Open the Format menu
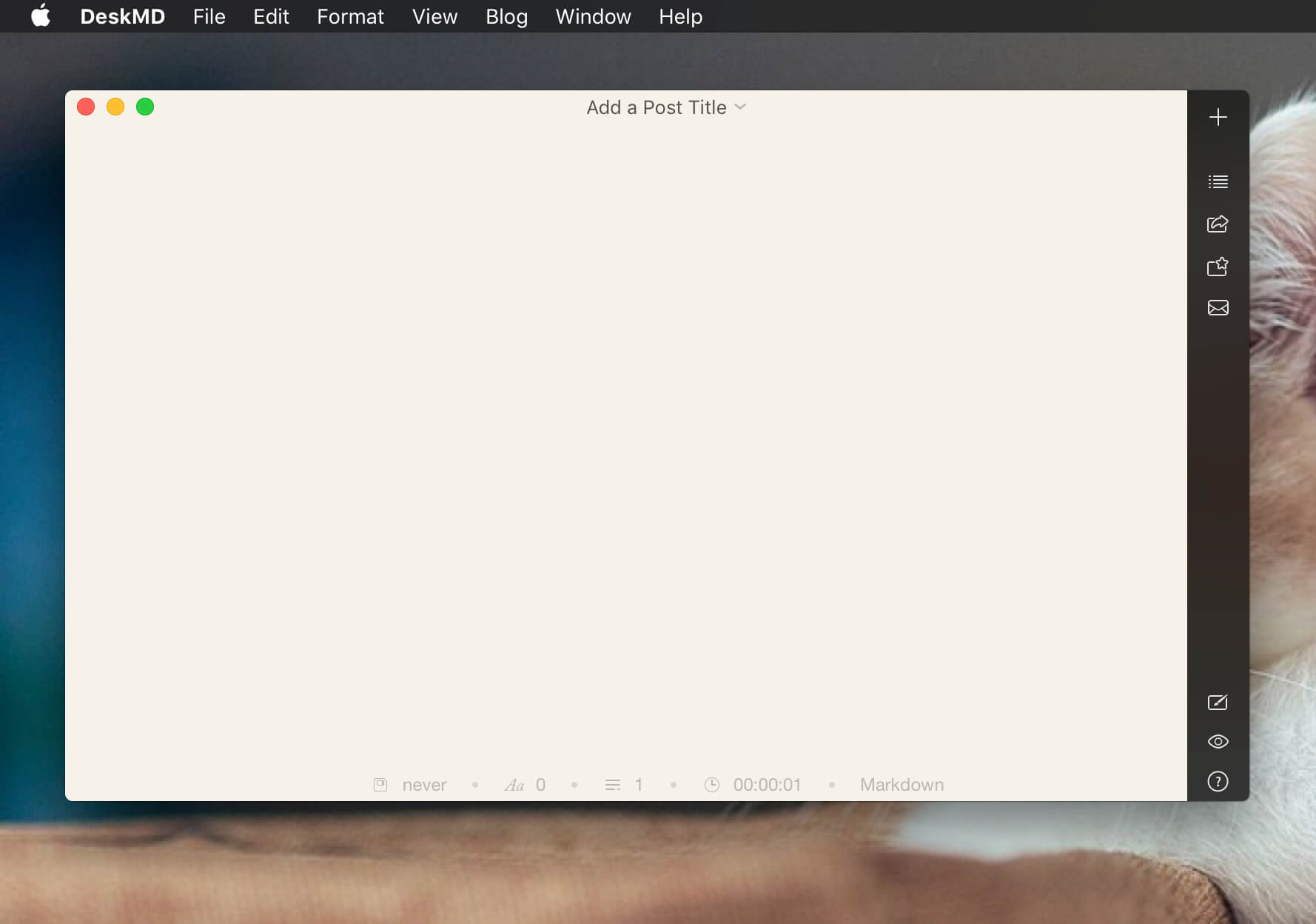1316x924 pixels. tap(350, 16)
